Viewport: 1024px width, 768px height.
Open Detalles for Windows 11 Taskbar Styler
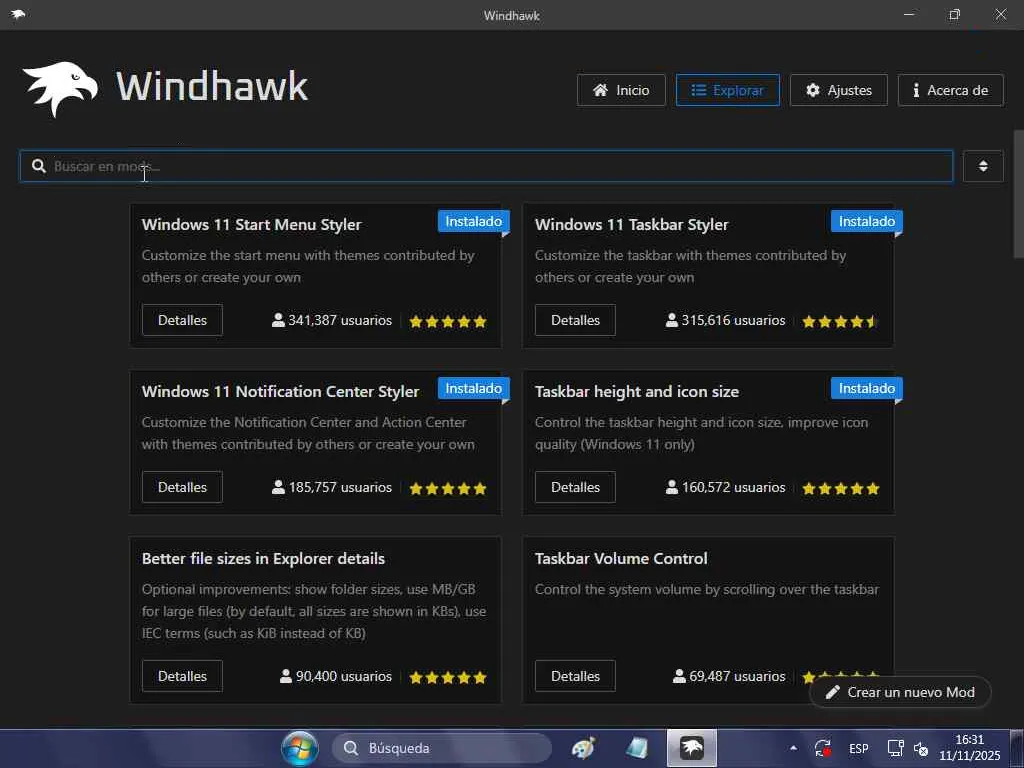575,320
